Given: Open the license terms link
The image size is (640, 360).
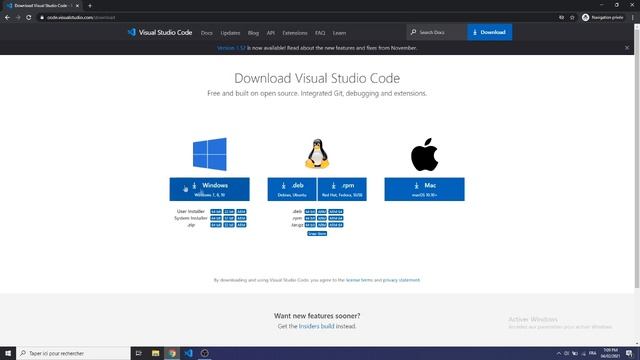Looking at the screenshot, I should pos(359,280).
